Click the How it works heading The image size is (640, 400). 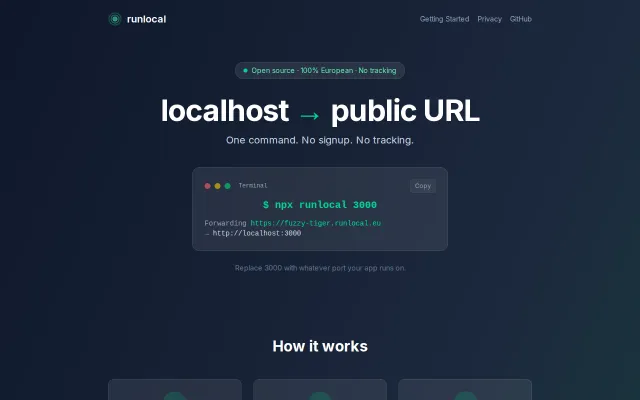(x=320, y=346)
